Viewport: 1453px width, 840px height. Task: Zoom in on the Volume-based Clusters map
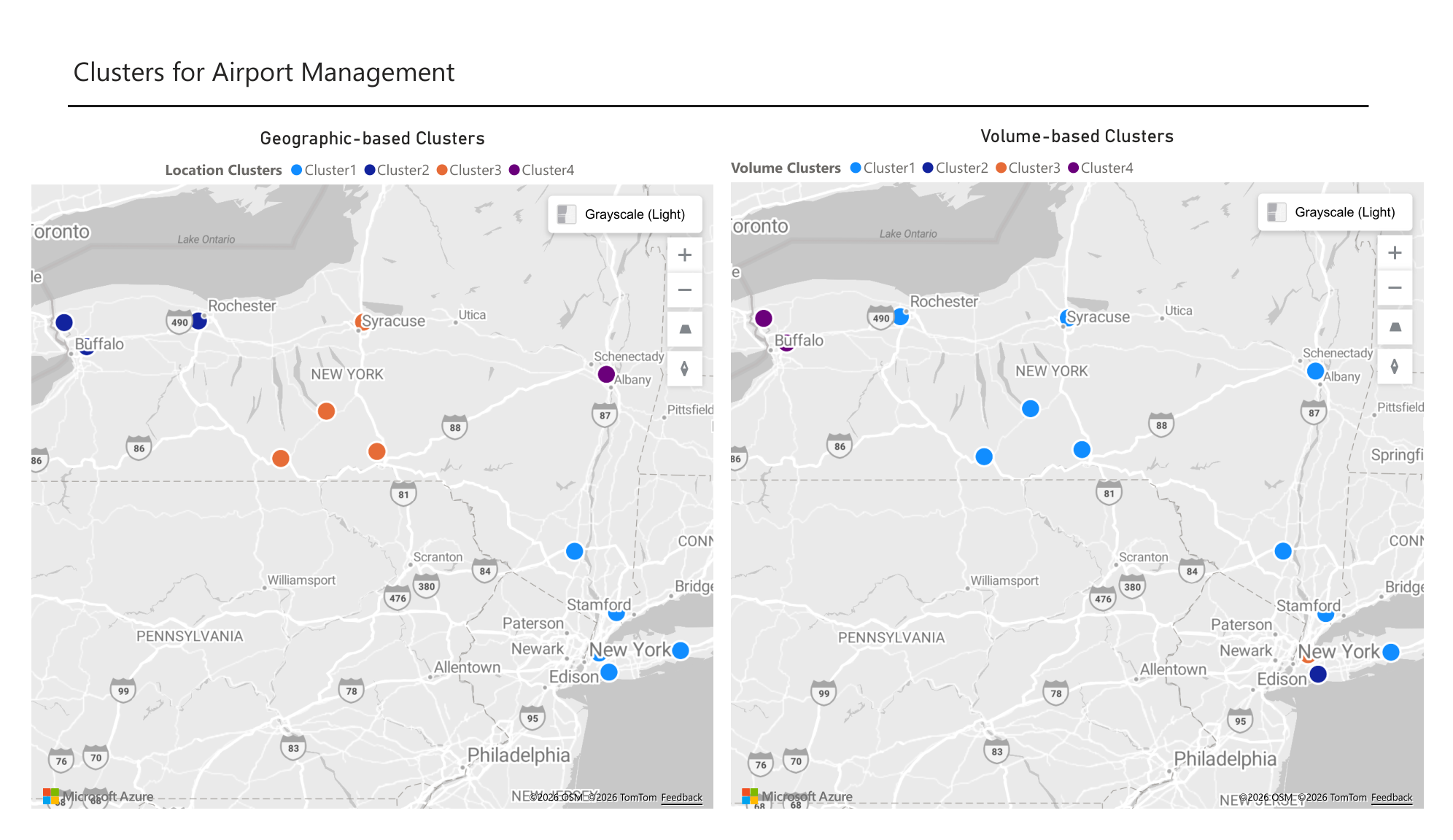tap(1395, 252)
